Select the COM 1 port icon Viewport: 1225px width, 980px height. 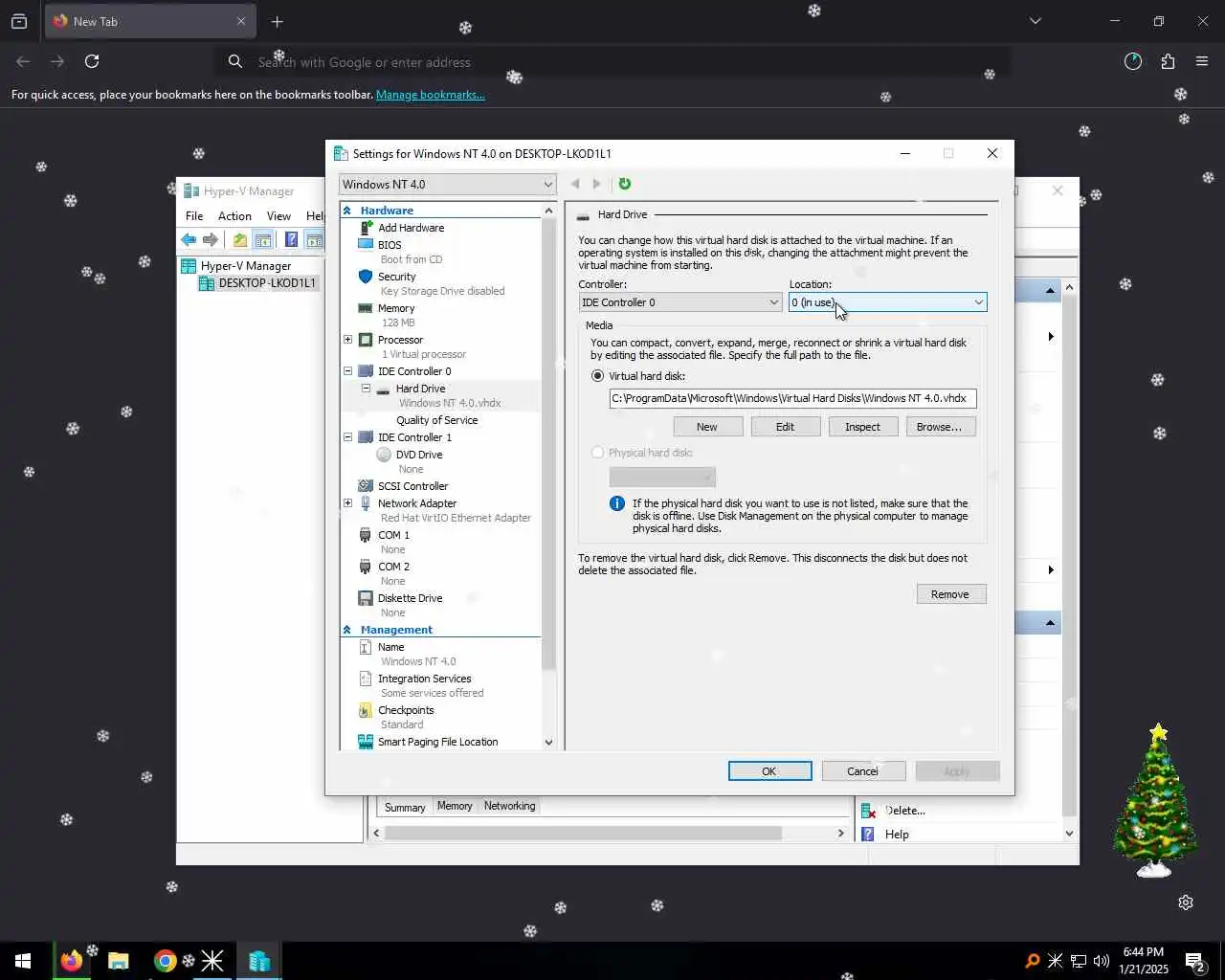(365, 535)
